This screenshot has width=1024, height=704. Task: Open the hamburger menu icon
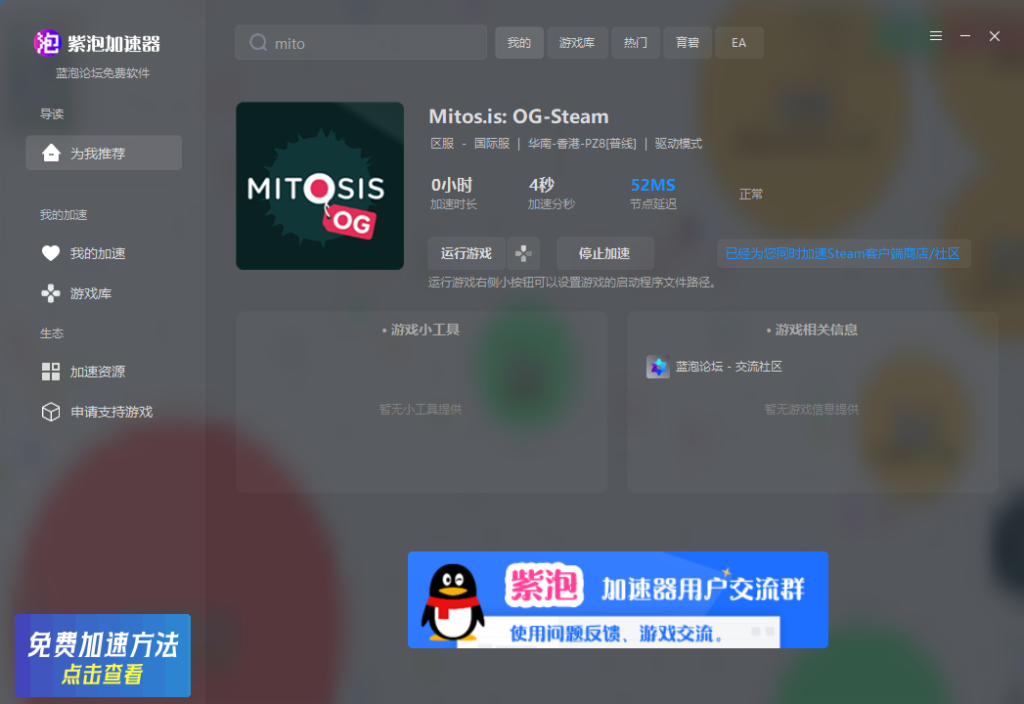(x=936, y=36)
